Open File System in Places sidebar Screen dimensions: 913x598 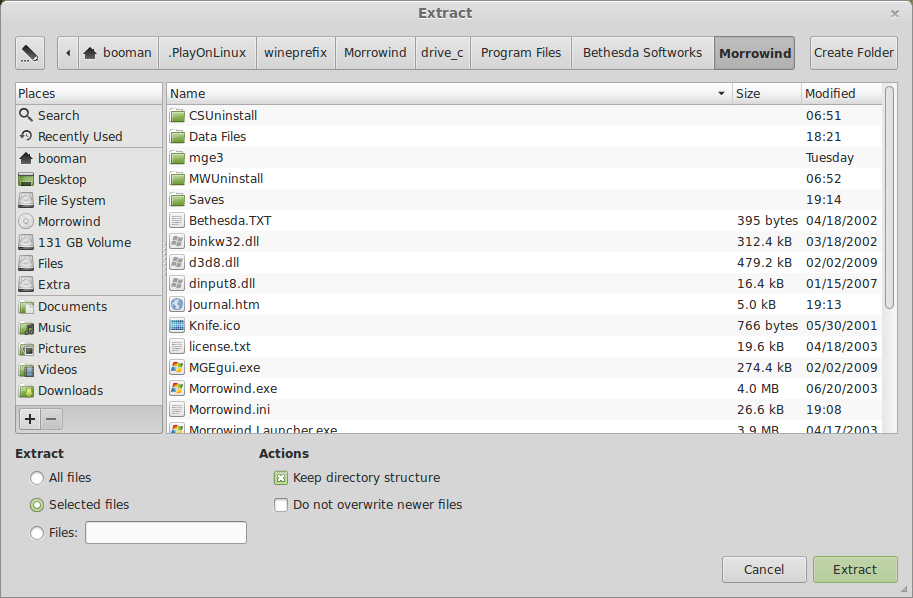[89, 200]
